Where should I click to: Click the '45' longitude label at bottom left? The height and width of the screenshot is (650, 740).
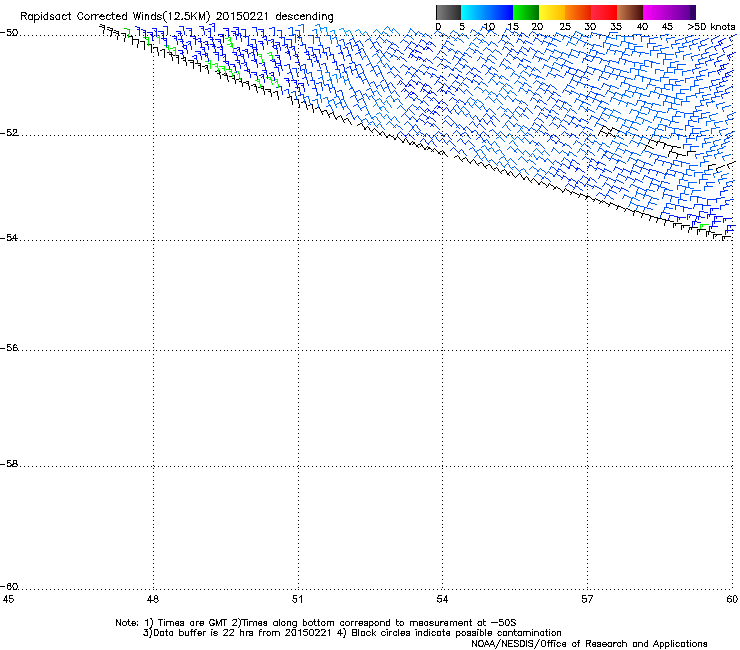click(x=8, y=599)
